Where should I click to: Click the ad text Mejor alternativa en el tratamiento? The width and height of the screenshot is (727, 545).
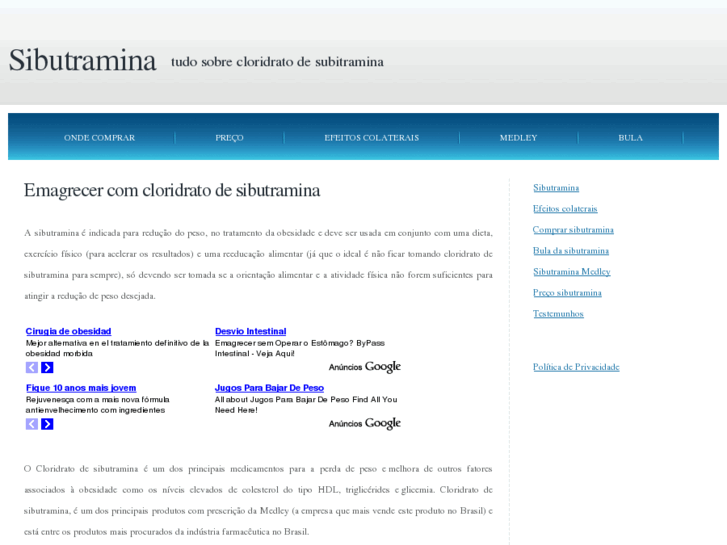pos(117,348)
